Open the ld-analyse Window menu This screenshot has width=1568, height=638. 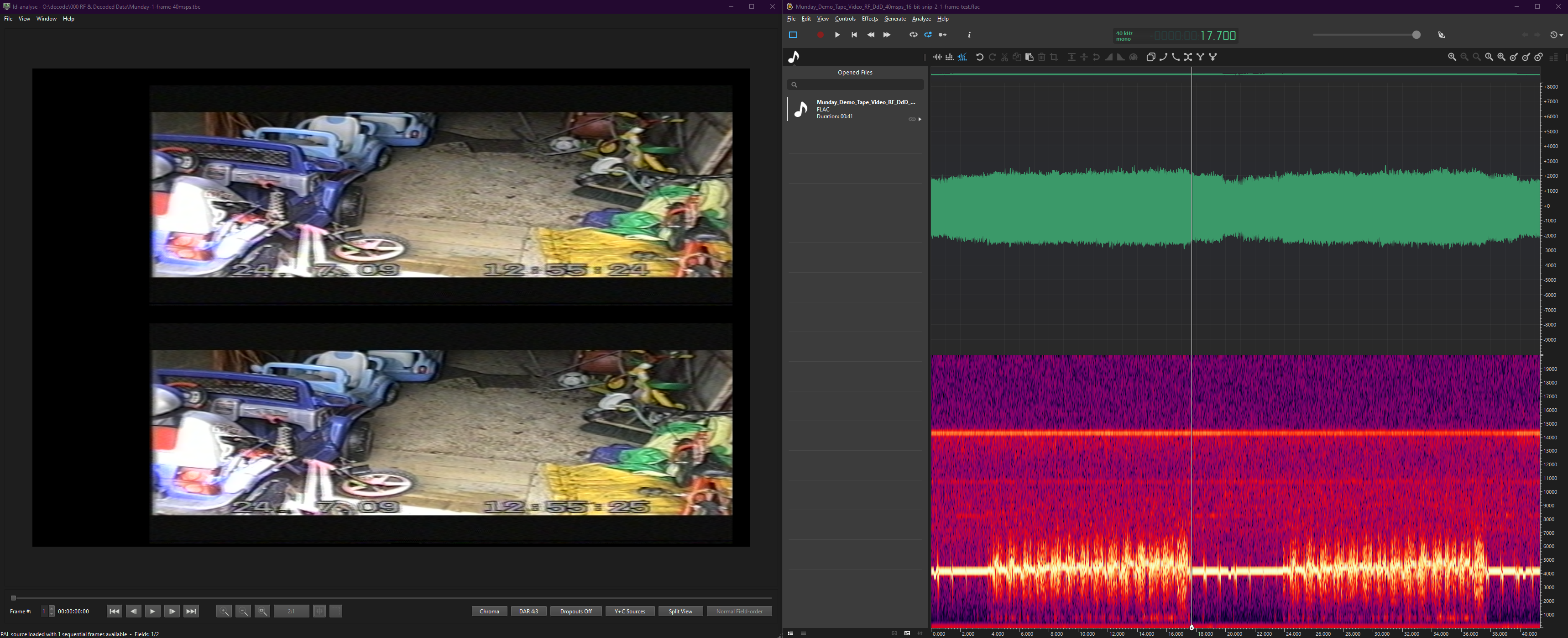click(46, 19)
